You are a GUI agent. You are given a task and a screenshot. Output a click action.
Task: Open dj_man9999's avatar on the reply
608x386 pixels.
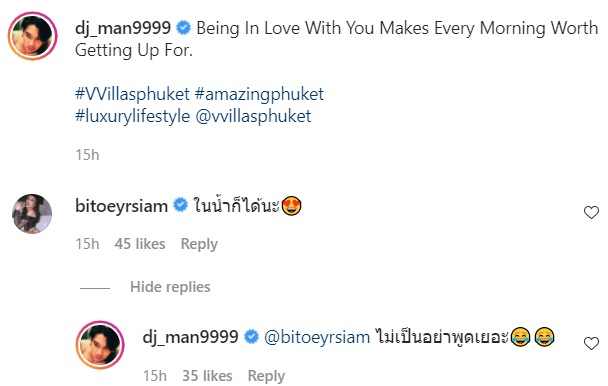(100, 344)
